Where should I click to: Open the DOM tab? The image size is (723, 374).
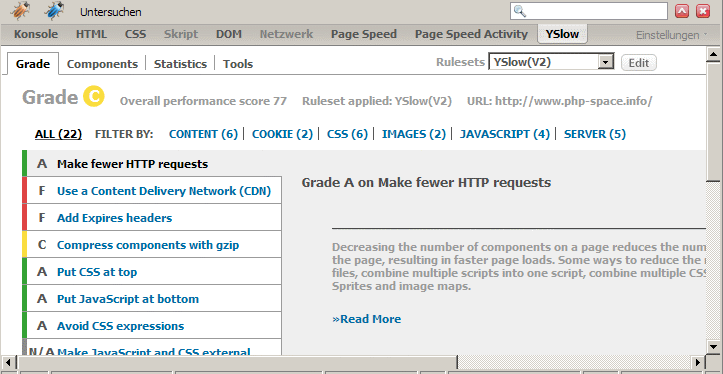(x=229, y=34)
